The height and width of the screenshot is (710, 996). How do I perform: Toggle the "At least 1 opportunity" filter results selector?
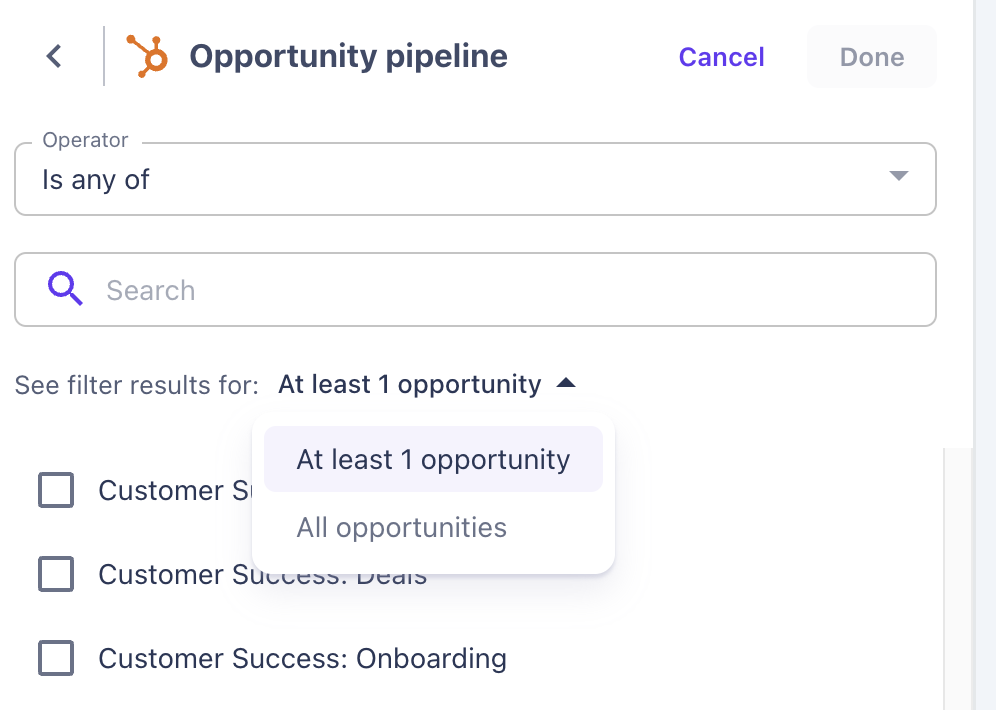coord(410,384)
